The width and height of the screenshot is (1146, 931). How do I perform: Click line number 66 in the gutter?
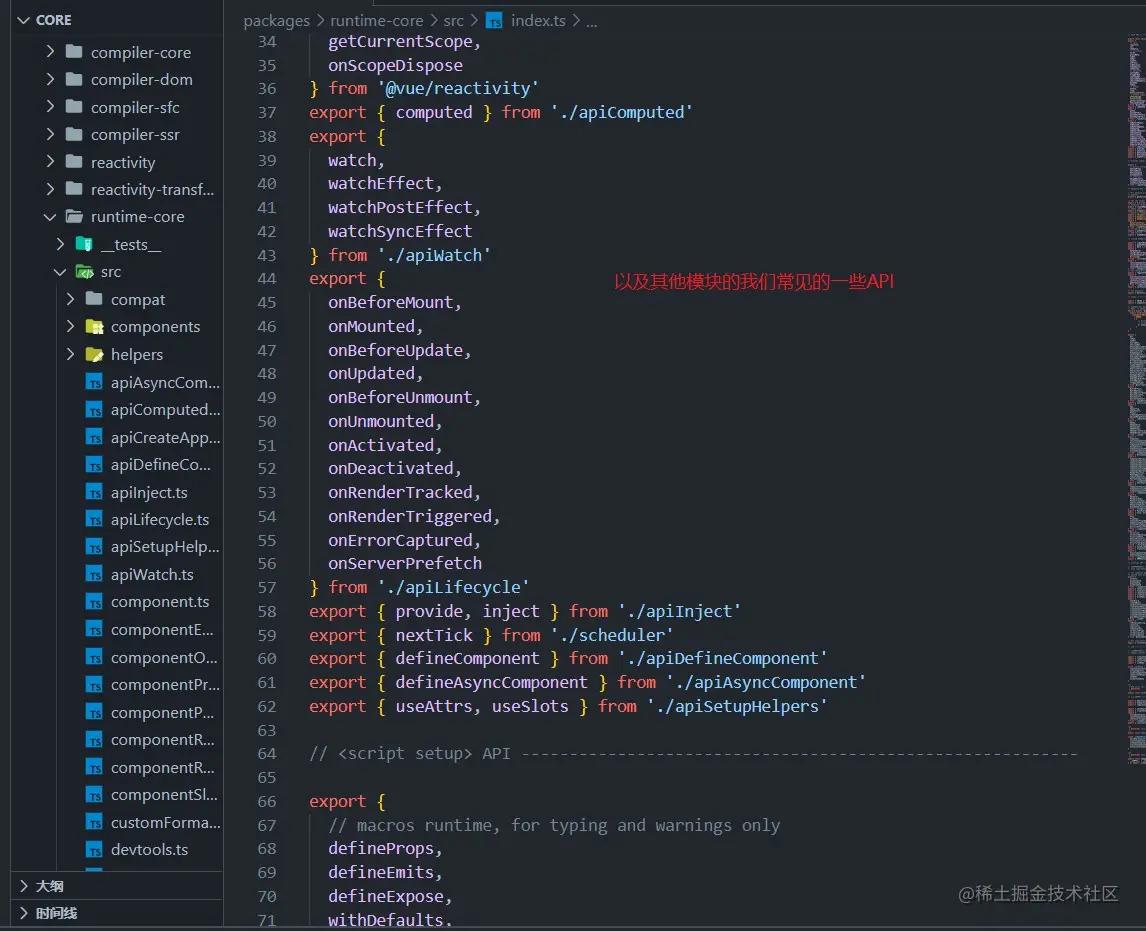[x=267, y=802]
